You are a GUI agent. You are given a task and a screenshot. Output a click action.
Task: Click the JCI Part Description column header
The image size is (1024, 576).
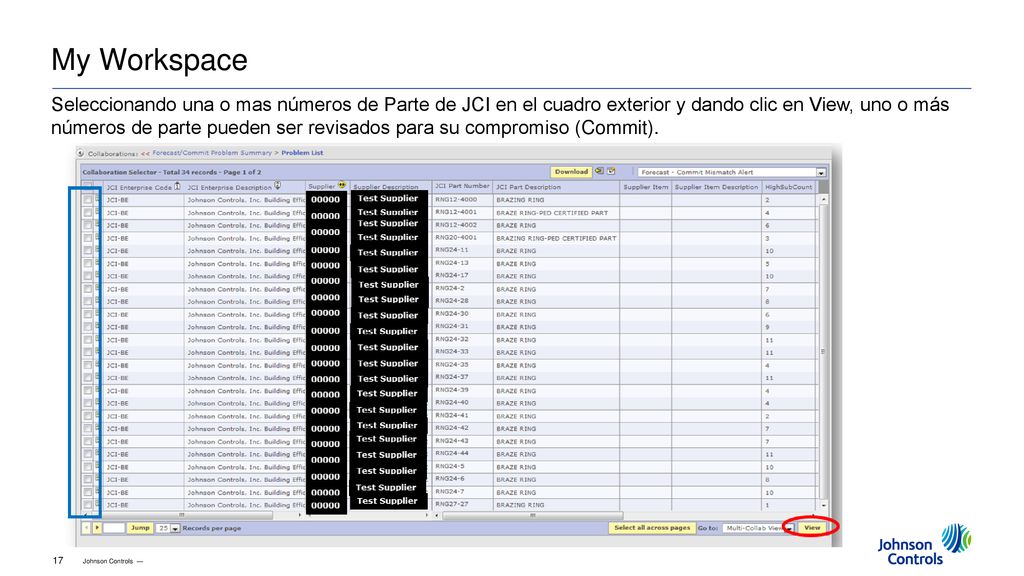555,187
